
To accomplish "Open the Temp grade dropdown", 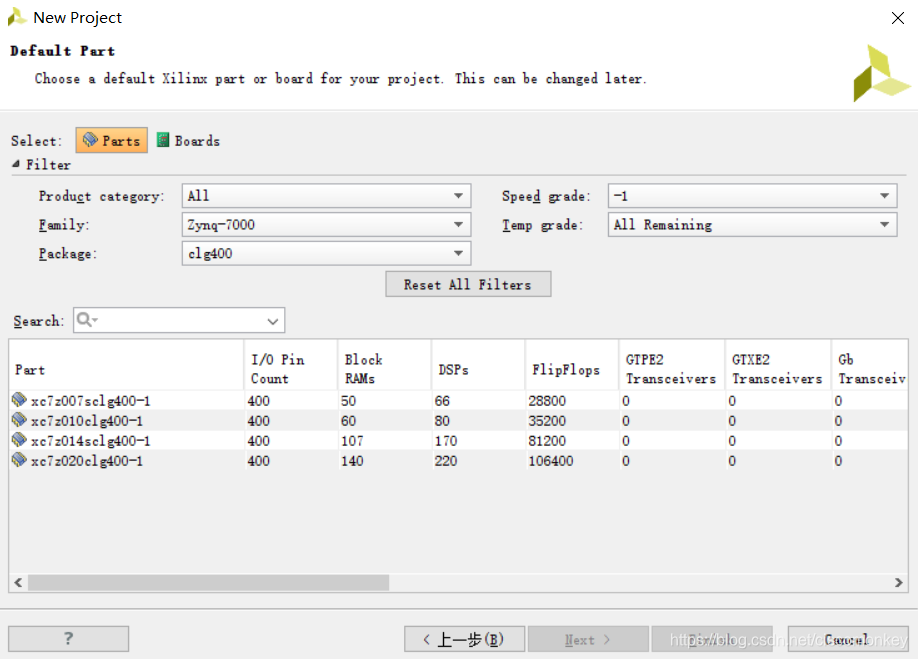I will 752,225.
